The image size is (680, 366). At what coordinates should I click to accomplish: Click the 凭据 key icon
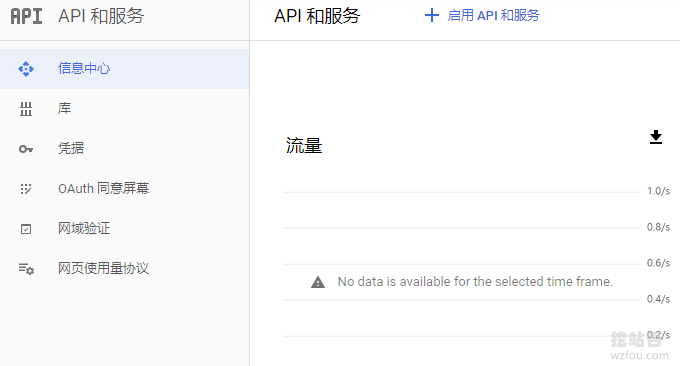(x=26, y=149)
